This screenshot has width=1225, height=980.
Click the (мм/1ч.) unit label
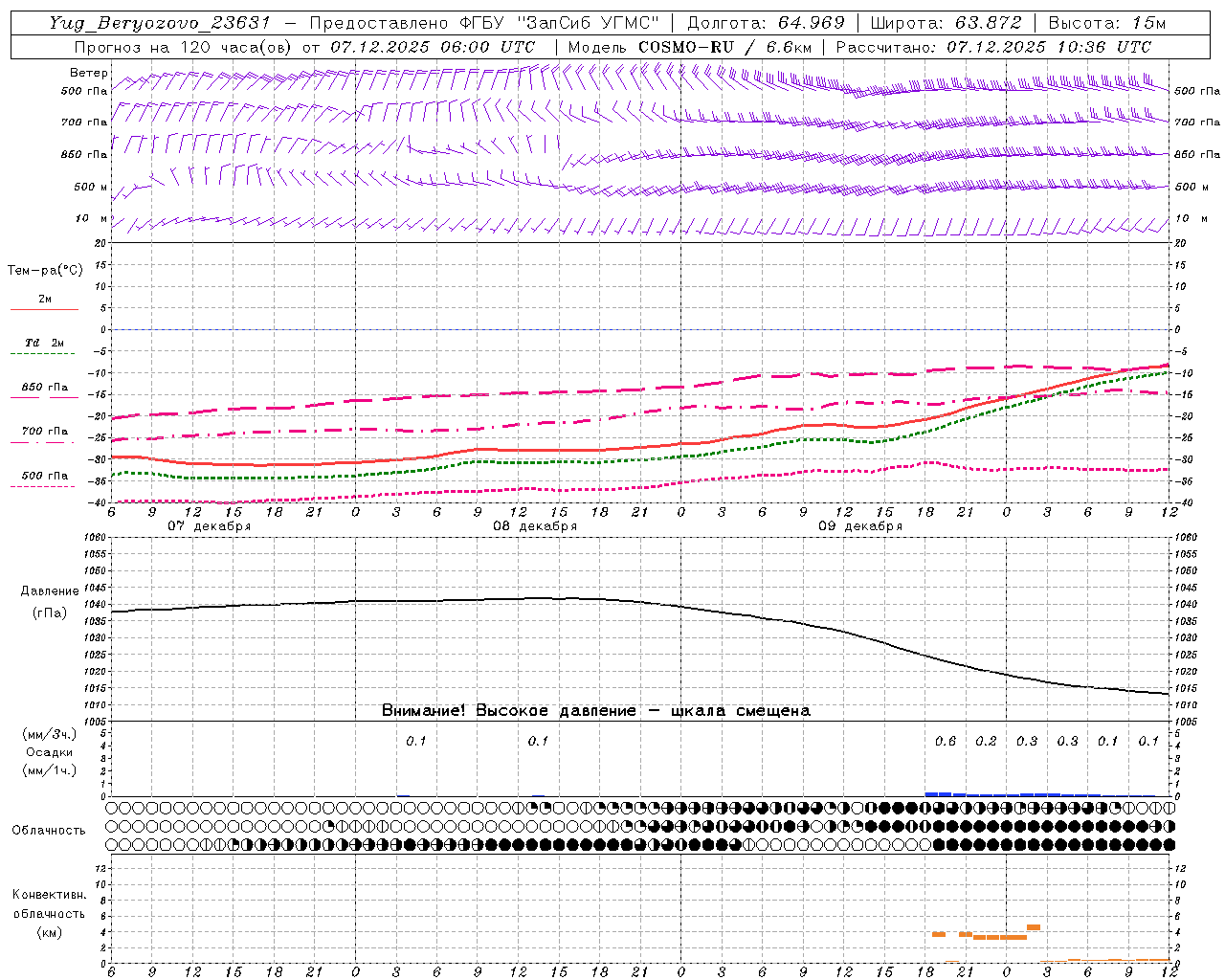point(50,770)
